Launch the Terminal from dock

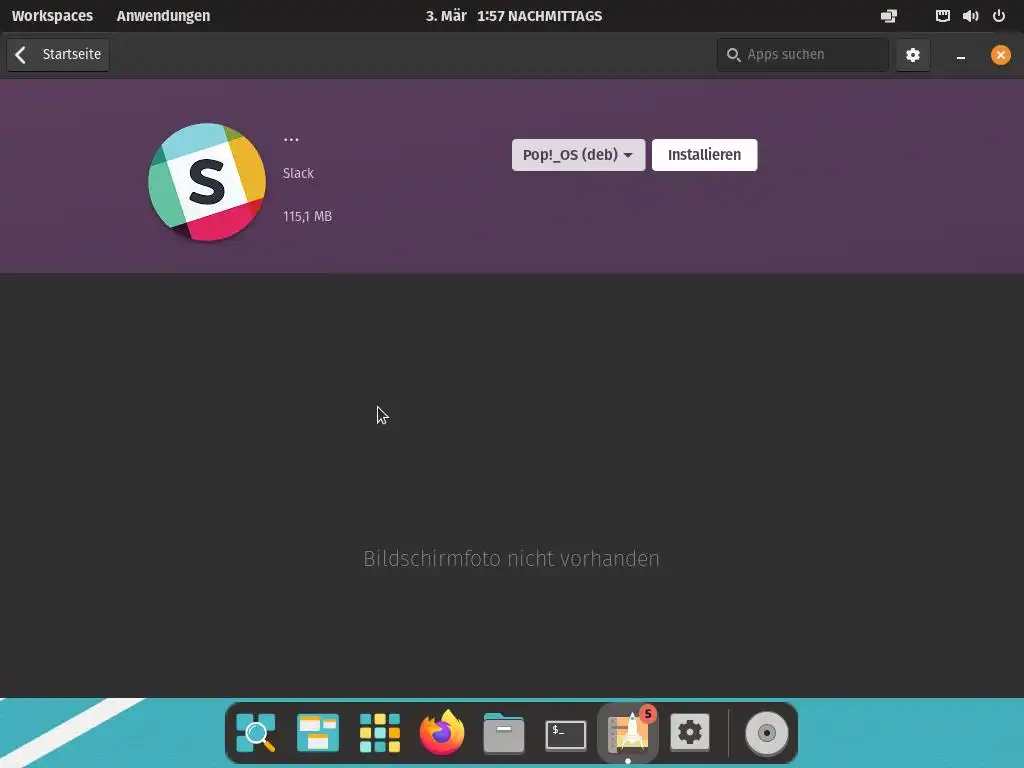566,735
